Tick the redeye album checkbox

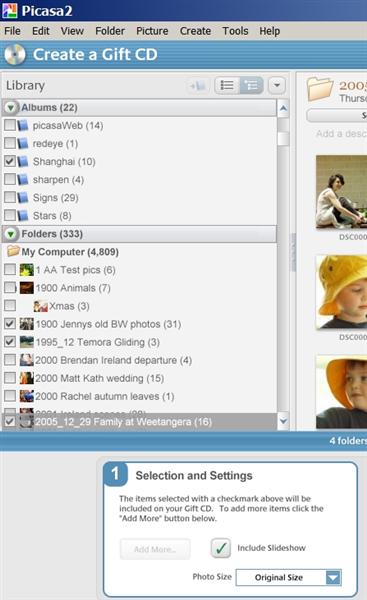[x=10, y=143]
